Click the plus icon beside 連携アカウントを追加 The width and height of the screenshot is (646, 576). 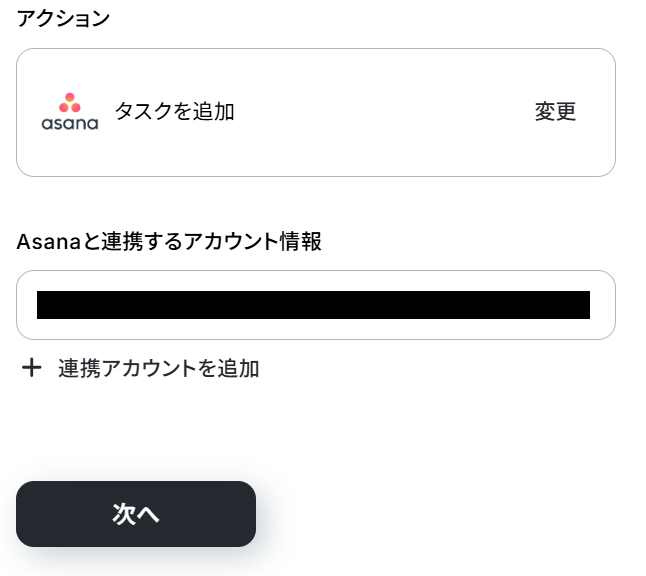coord(32,368)
